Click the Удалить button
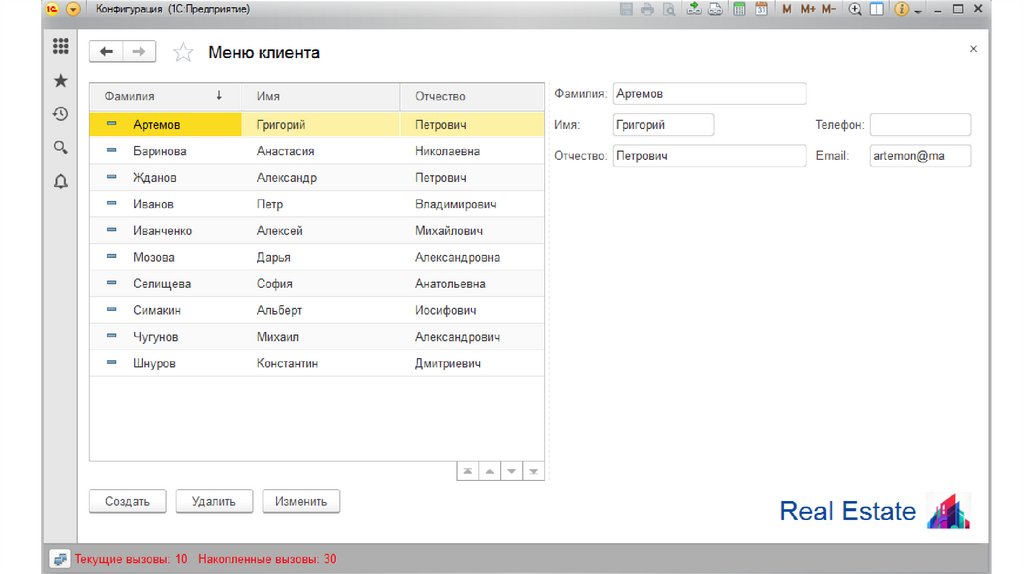The width and height of the screenshot is (1024, 574). pos(213,502)
